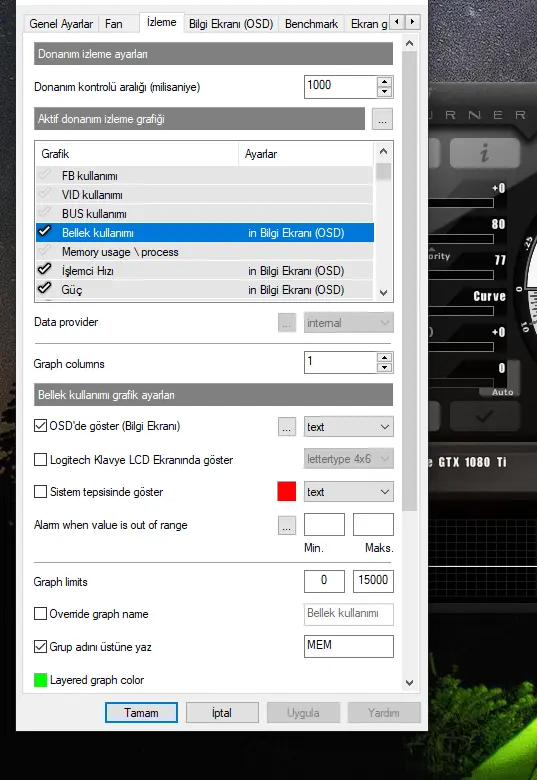Go to the Benchmark tab
Viewport: 537px width, 780px height.
coord(311,24)
